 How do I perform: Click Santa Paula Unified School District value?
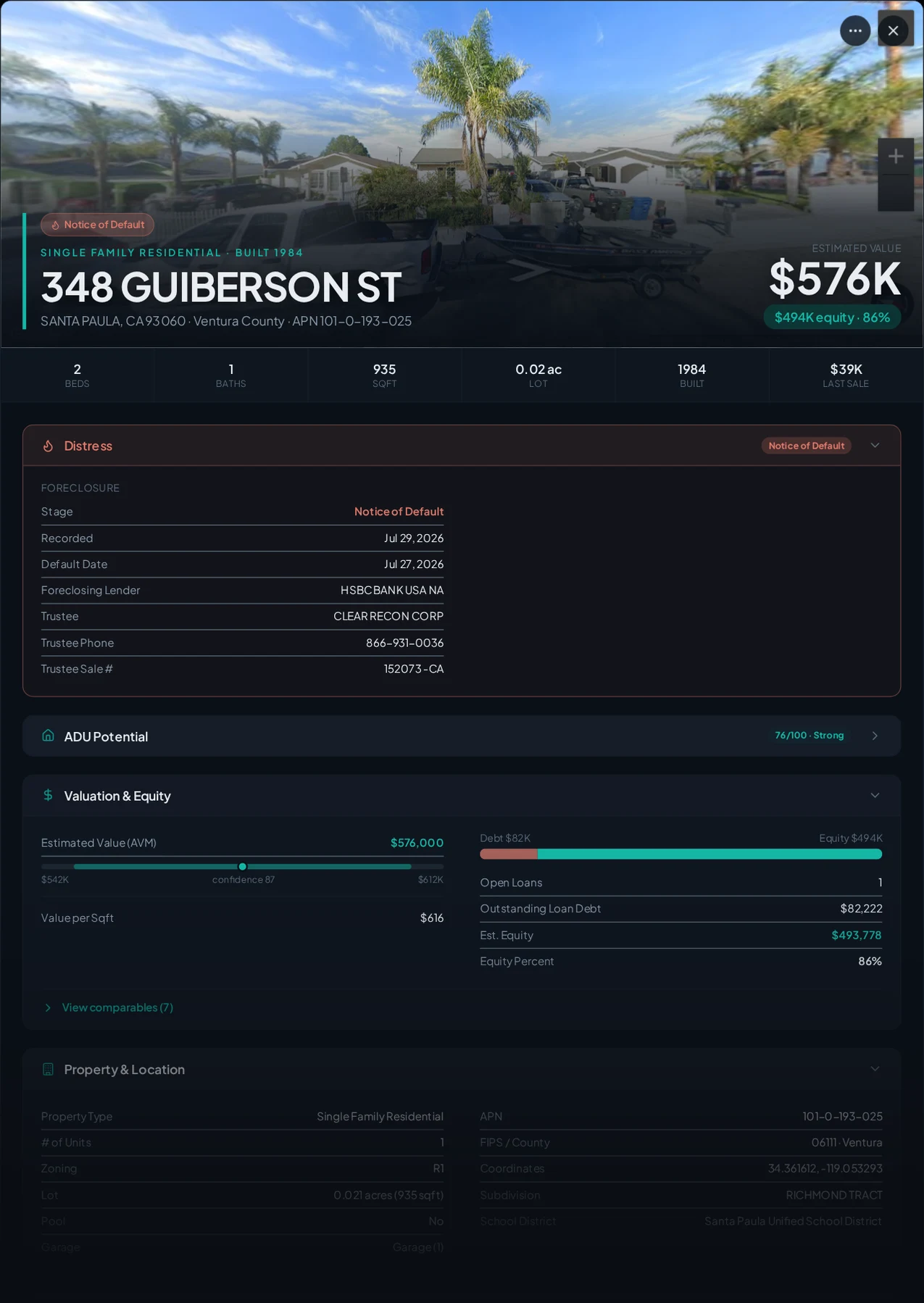794,1221
